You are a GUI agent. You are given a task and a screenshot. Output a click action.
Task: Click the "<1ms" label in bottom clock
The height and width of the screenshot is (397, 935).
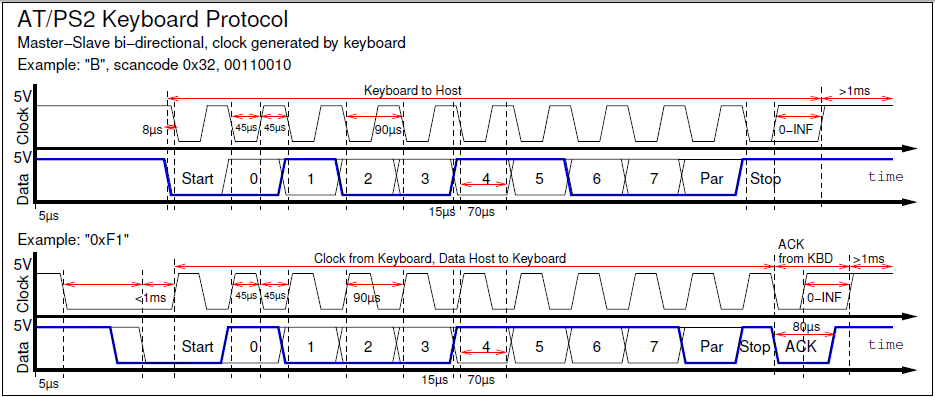151,297
